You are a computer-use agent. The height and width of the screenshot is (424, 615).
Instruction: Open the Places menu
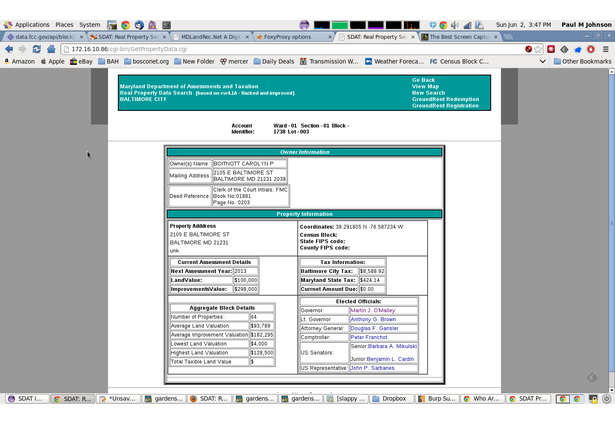pos(64,25)
